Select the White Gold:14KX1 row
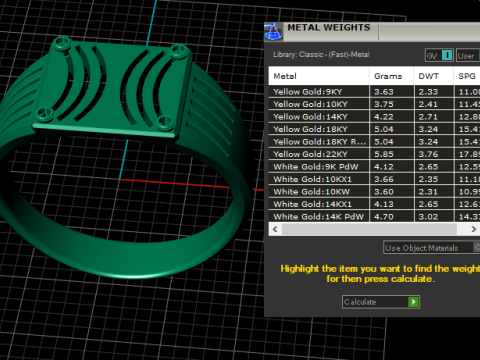Viewport: 480px width, 360px height. (374, 204)
